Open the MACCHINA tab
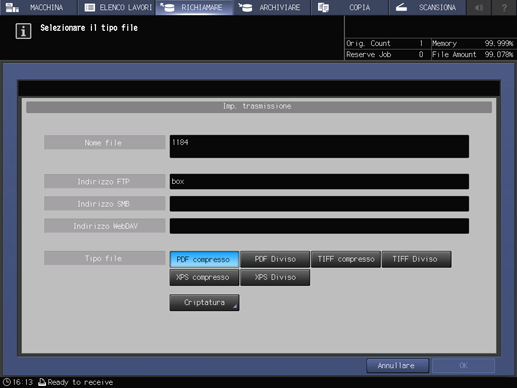The image size is (517, 388). (x=38, y=7)
